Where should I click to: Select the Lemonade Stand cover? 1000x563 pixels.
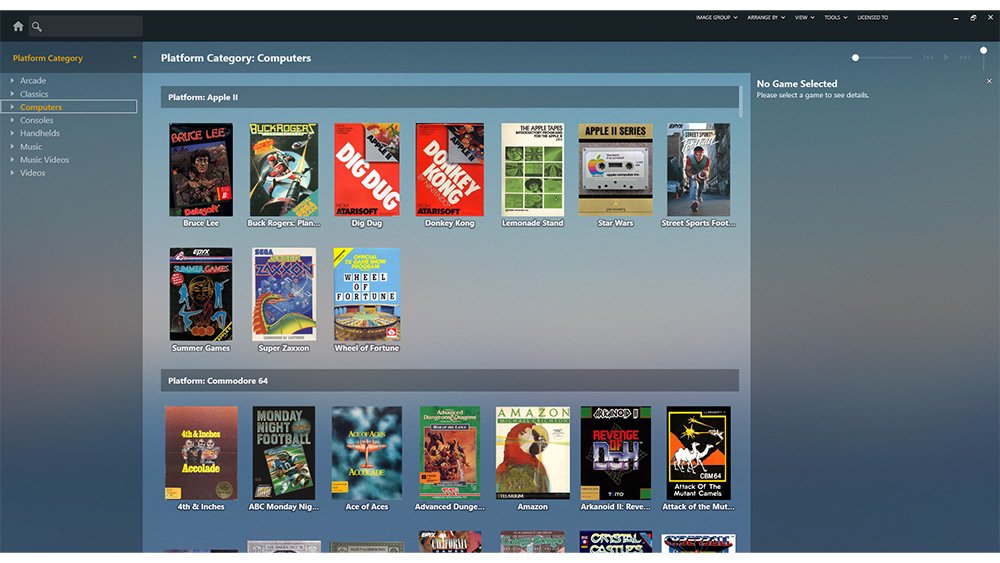(x=533, y=170)
